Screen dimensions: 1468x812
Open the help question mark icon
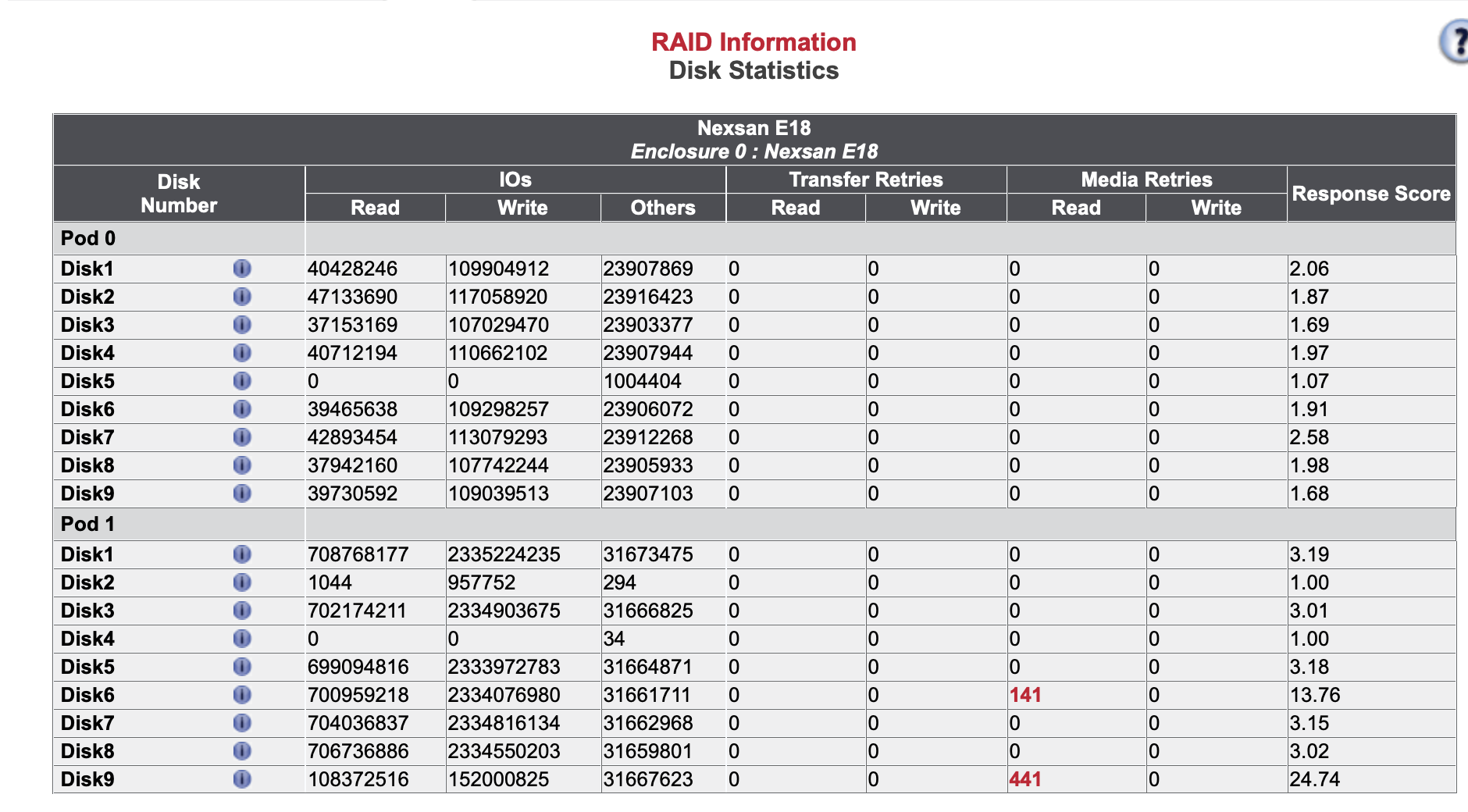1454,41
